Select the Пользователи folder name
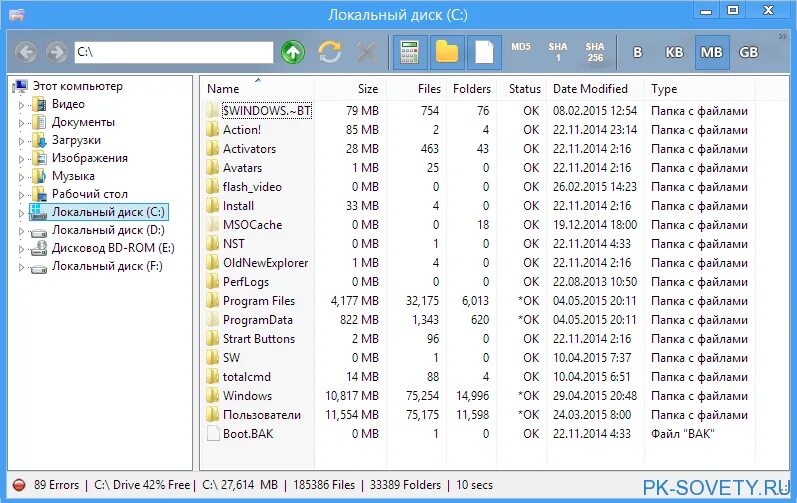This screenshot has width=797, height=503. (262, 415)
